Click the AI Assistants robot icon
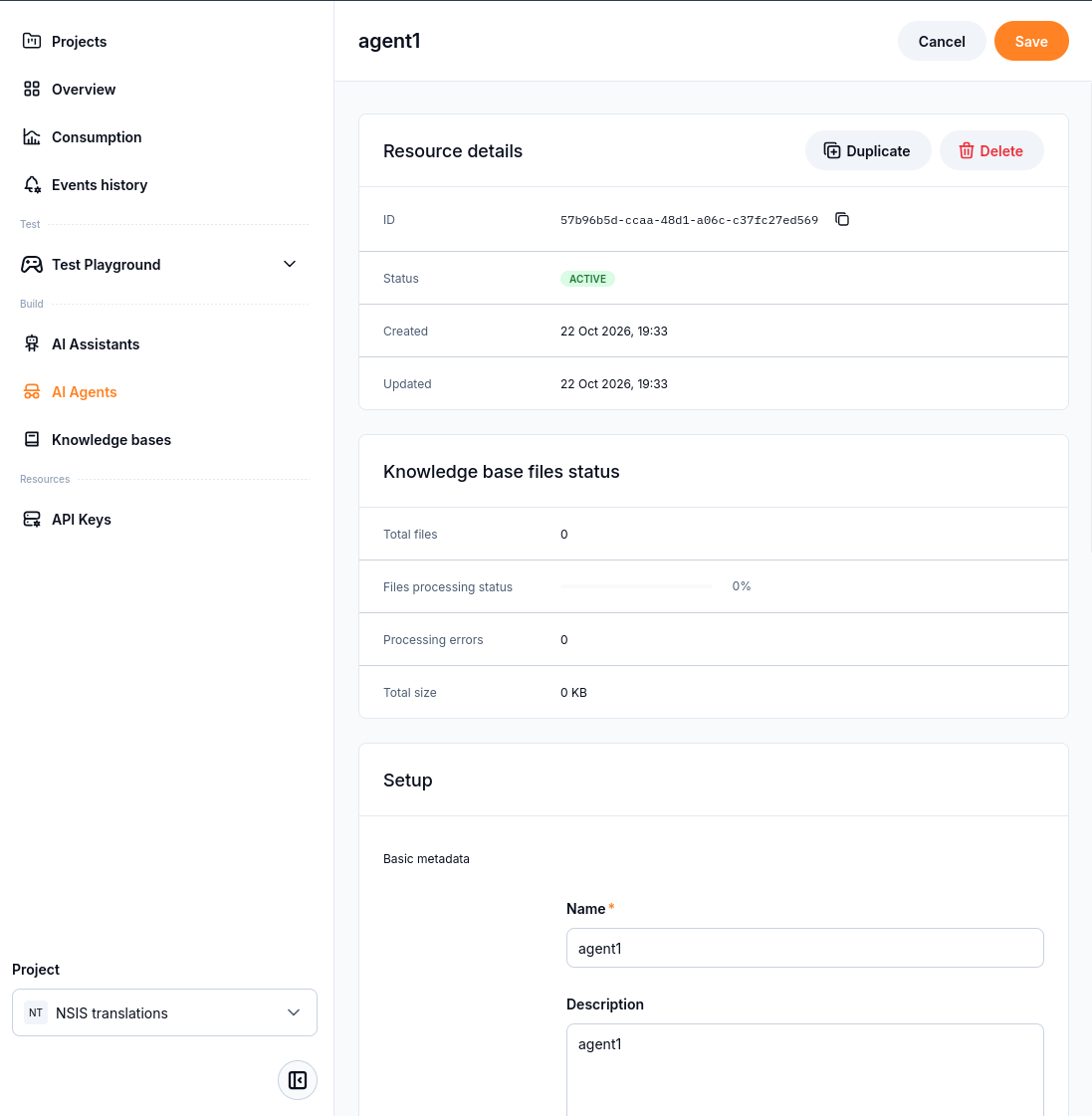 [31, 344]
